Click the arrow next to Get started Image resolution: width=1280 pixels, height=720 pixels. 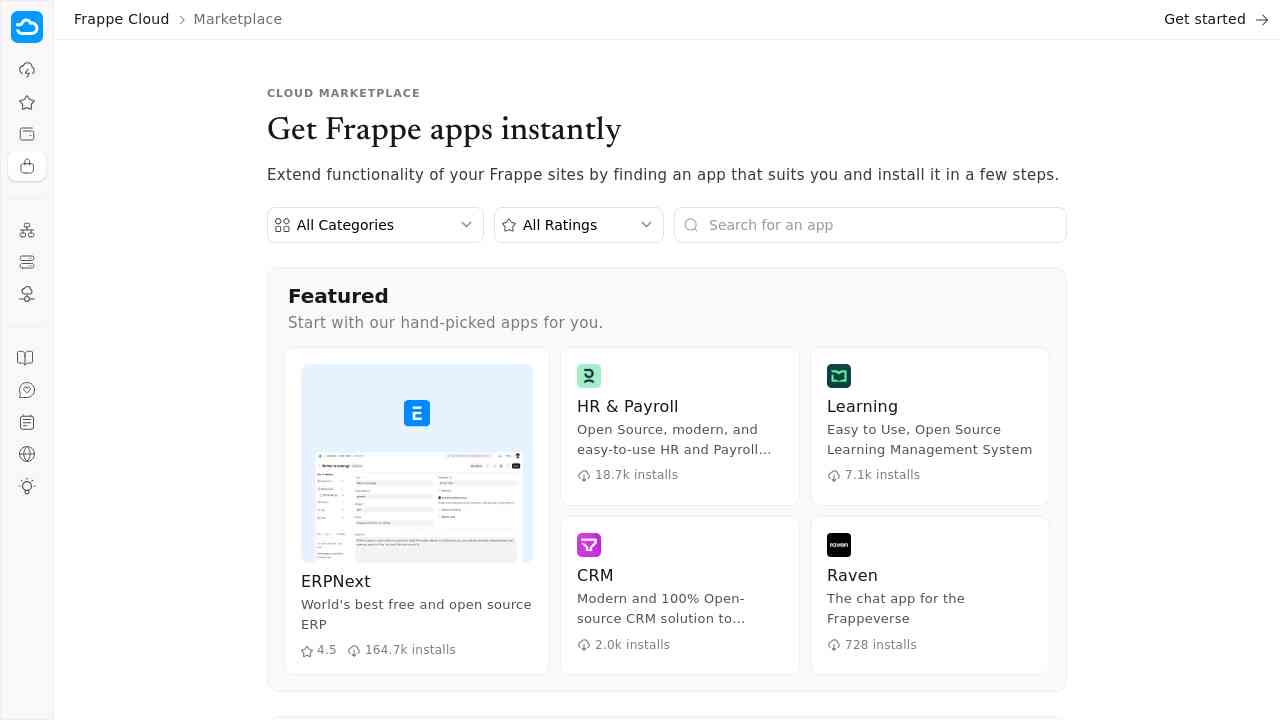point(1262,19)
